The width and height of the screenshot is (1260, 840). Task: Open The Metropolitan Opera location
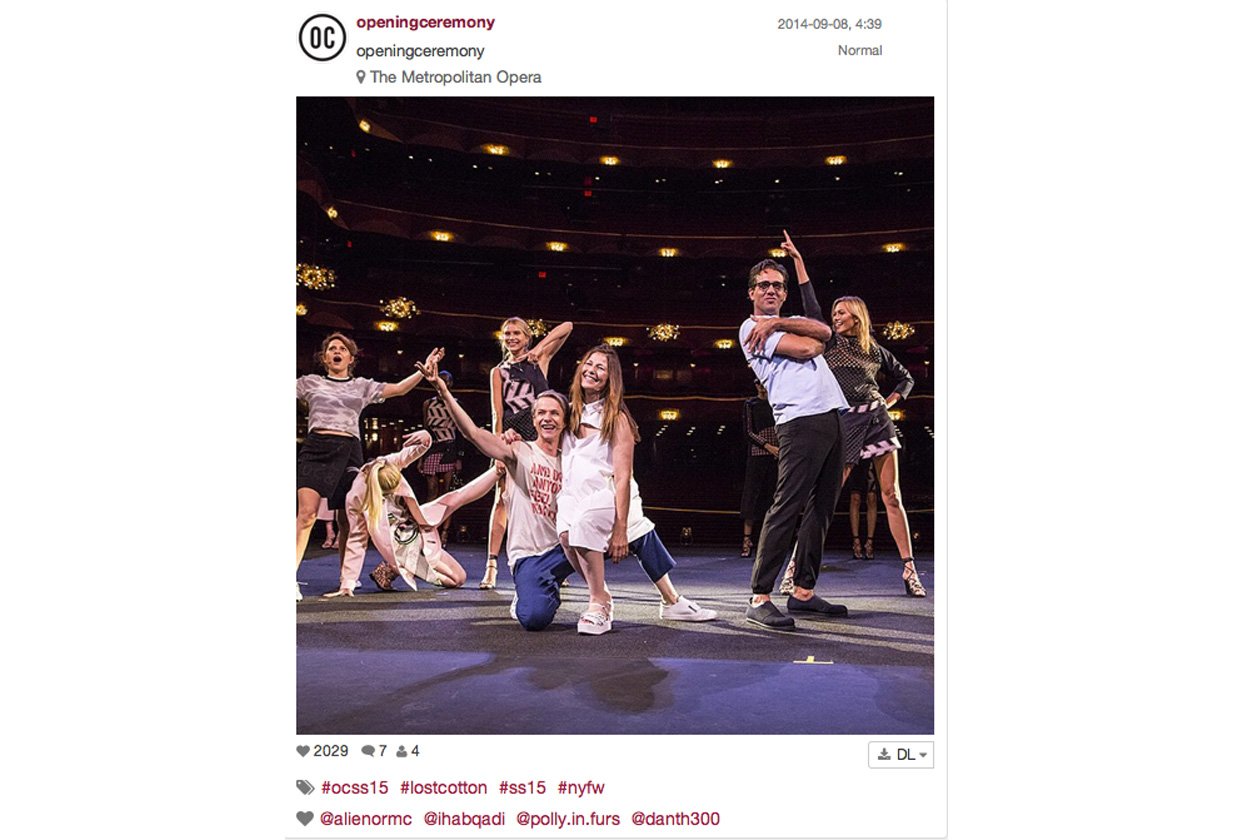pos(456,77)
